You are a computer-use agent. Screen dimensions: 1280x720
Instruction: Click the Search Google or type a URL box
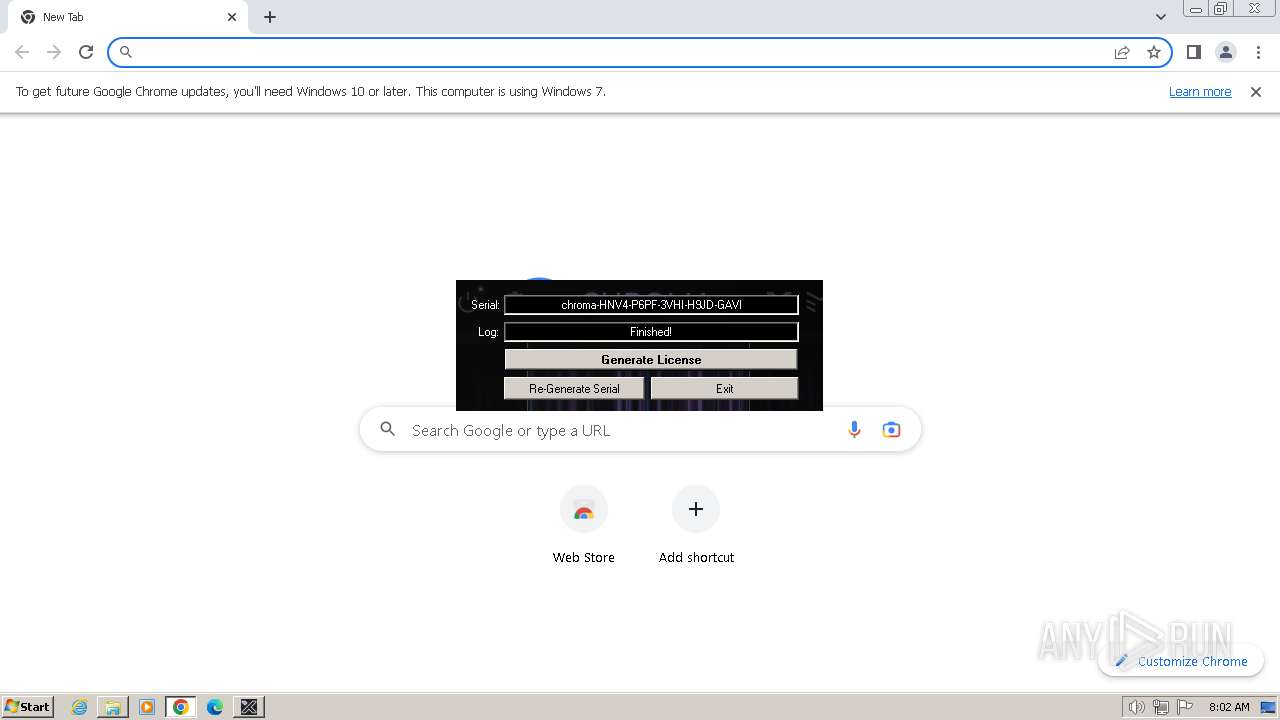click(x=640, y=430)
